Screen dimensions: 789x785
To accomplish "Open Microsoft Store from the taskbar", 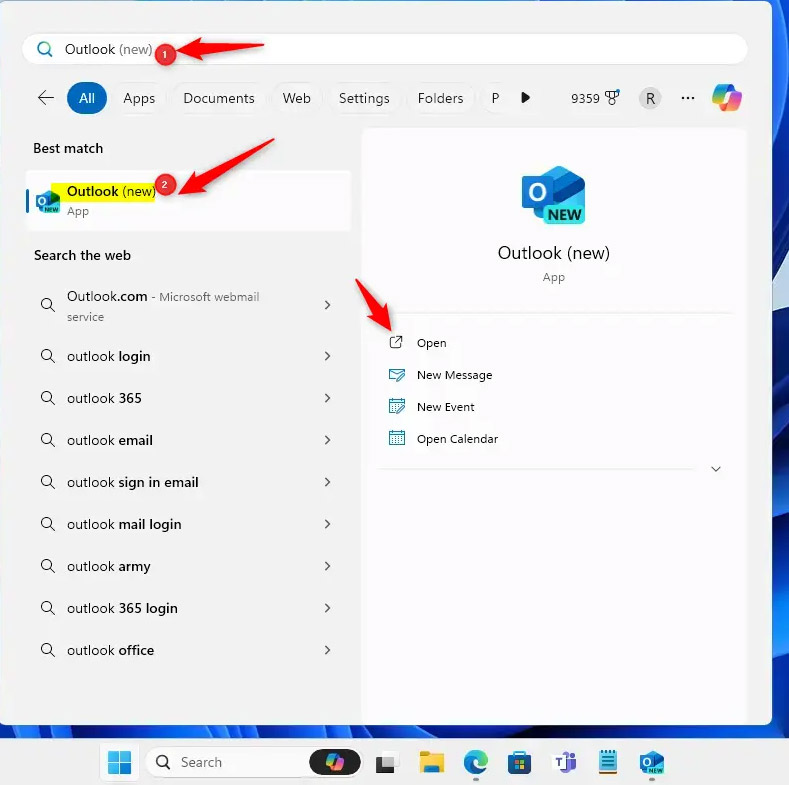I will (519, 762).
